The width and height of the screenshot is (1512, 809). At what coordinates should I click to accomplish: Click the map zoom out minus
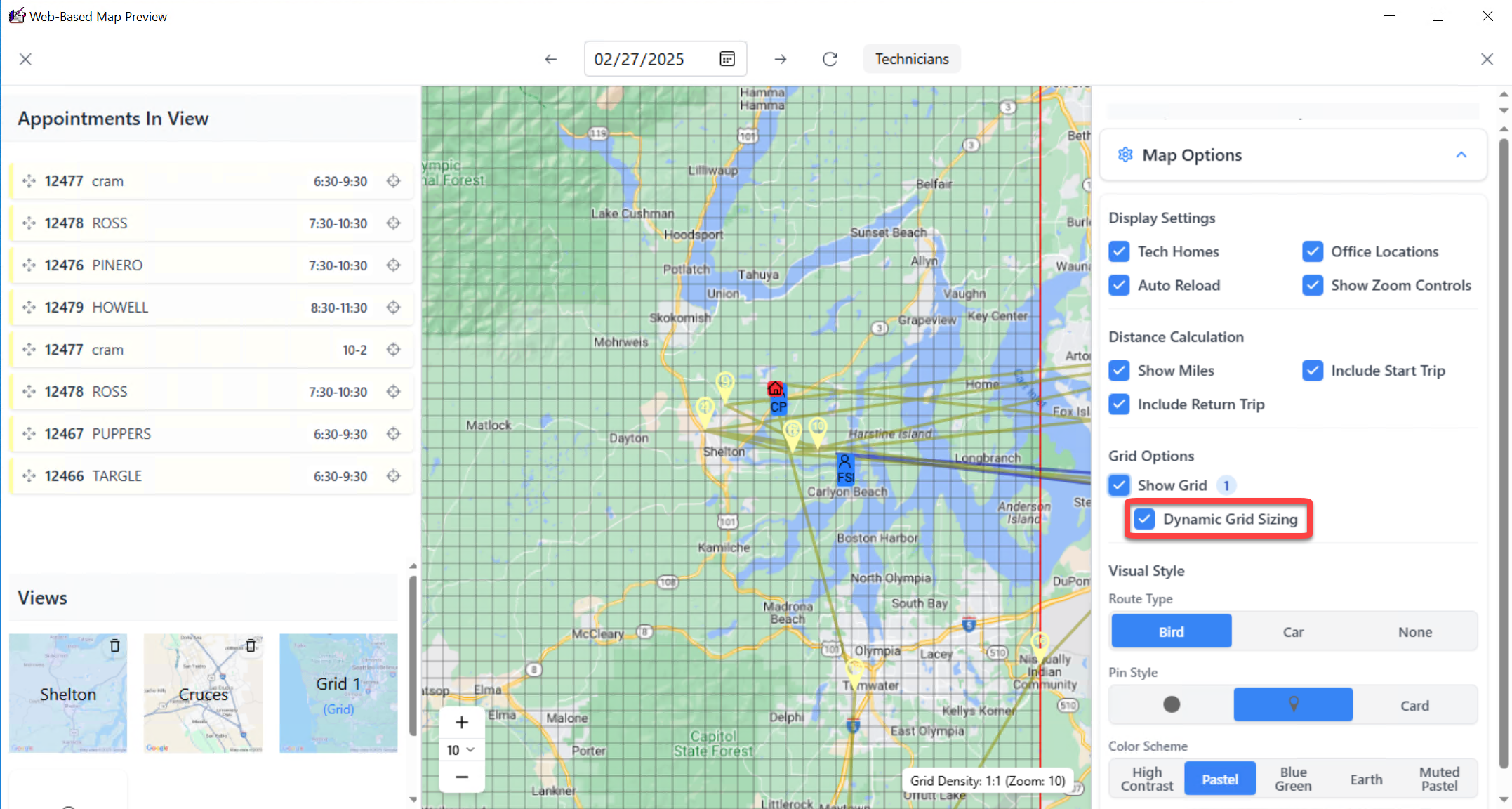[x=462, y=777]
